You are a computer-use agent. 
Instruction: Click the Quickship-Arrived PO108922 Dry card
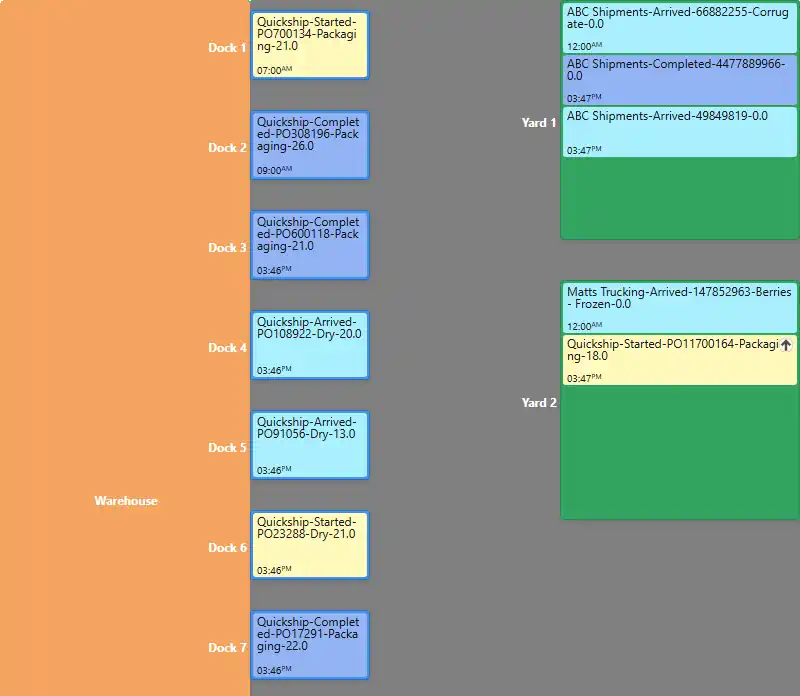[309, 345]
